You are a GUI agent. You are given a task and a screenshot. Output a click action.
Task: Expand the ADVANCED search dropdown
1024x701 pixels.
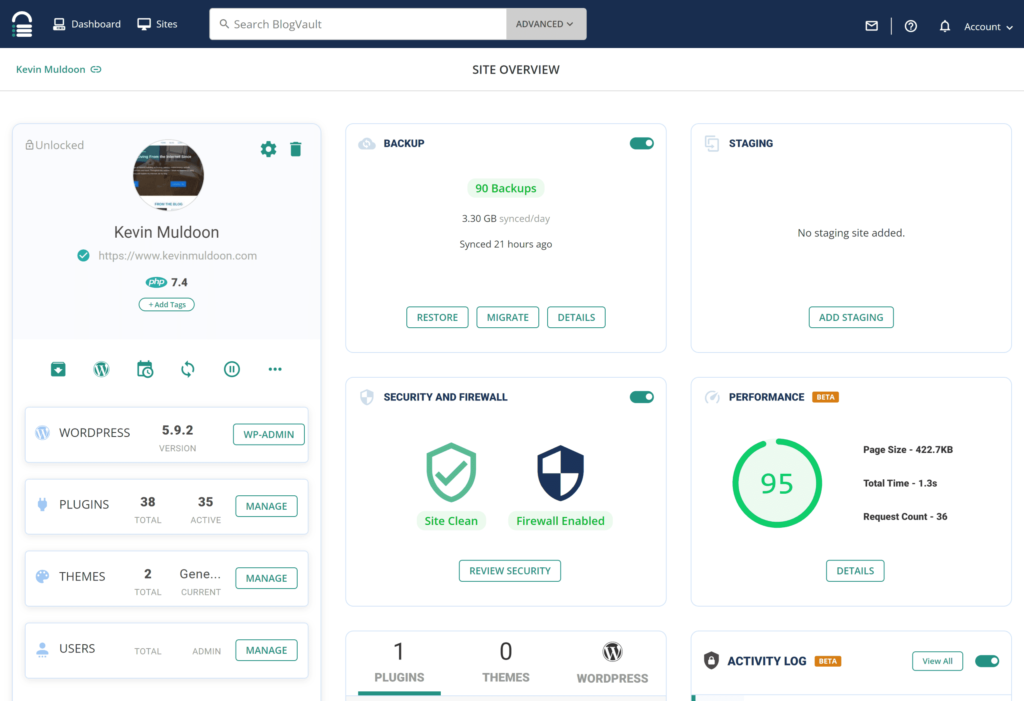click(546, 24)
